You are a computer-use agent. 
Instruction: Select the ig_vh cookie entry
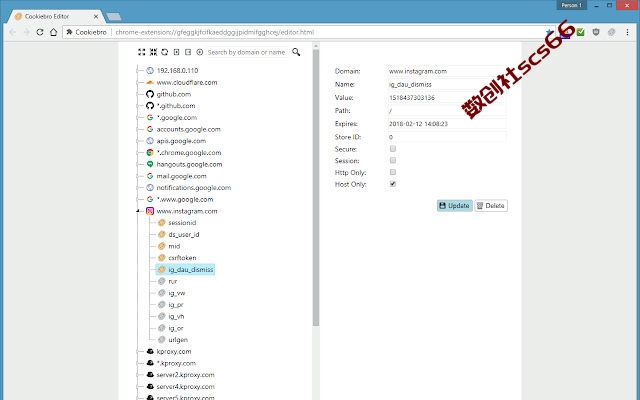[x=176, y=316]
